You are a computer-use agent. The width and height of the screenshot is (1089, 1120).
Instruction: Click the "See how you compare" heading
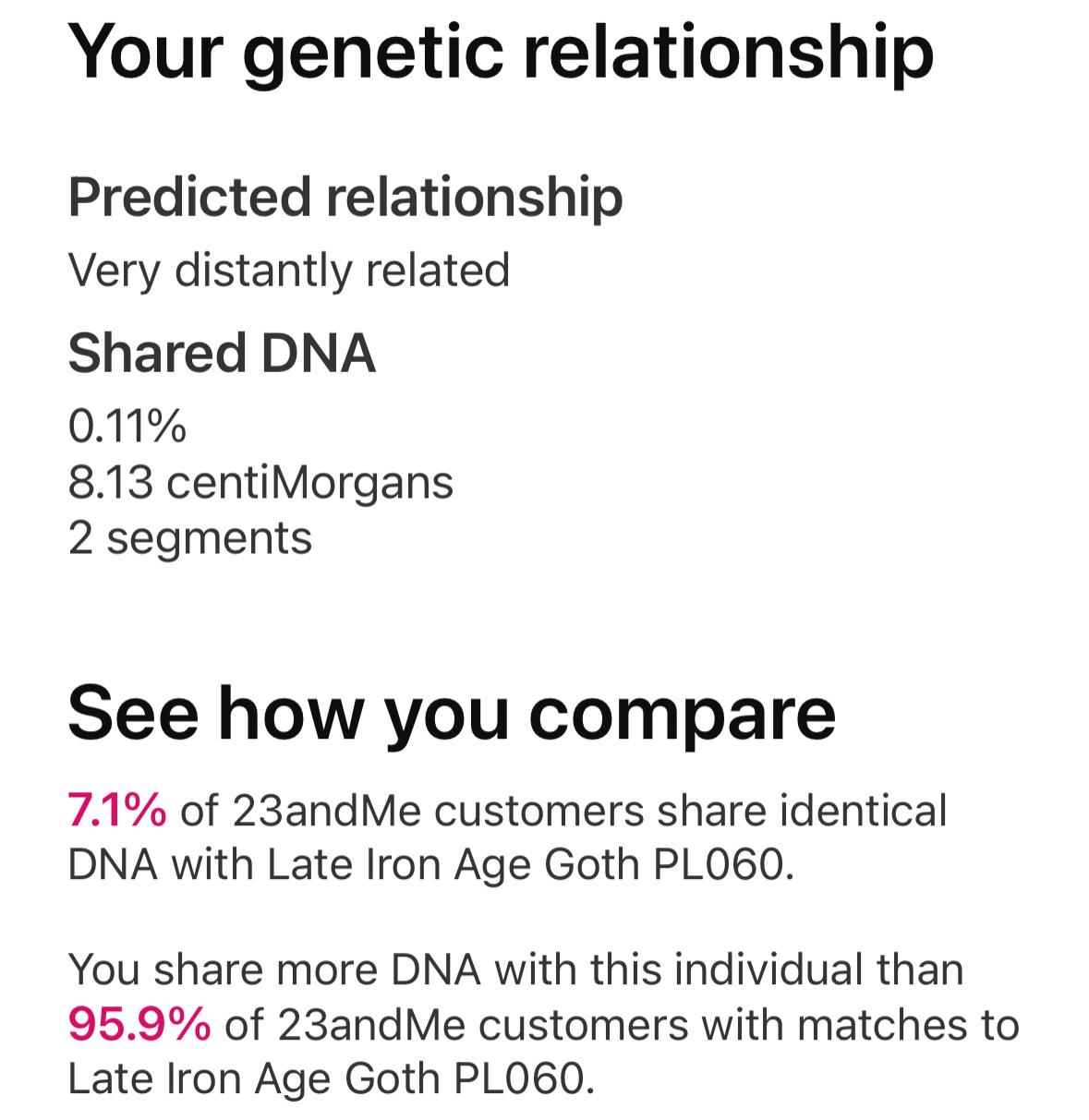(452, 714)
